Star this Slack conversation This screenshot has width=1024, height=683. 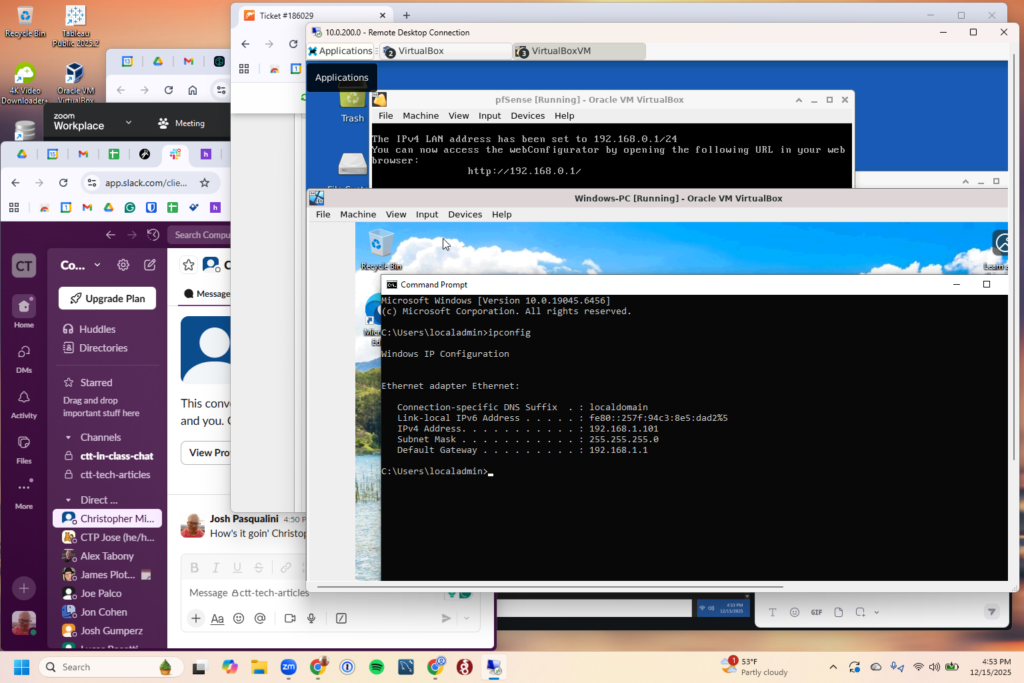(187, 265)
